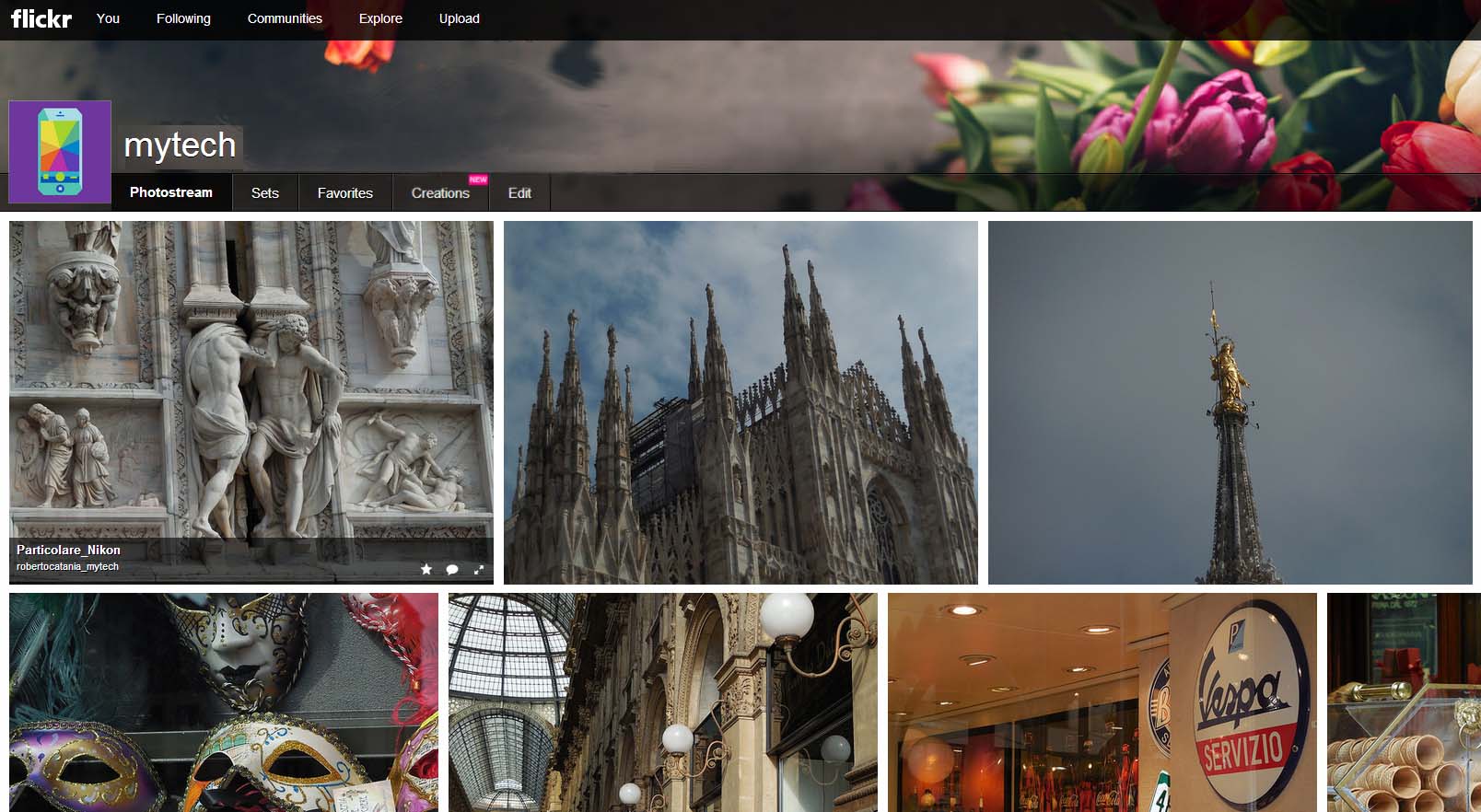Open the glass dome gallery photo
The width and height of the screenshot is (1481, 812).
663,702
